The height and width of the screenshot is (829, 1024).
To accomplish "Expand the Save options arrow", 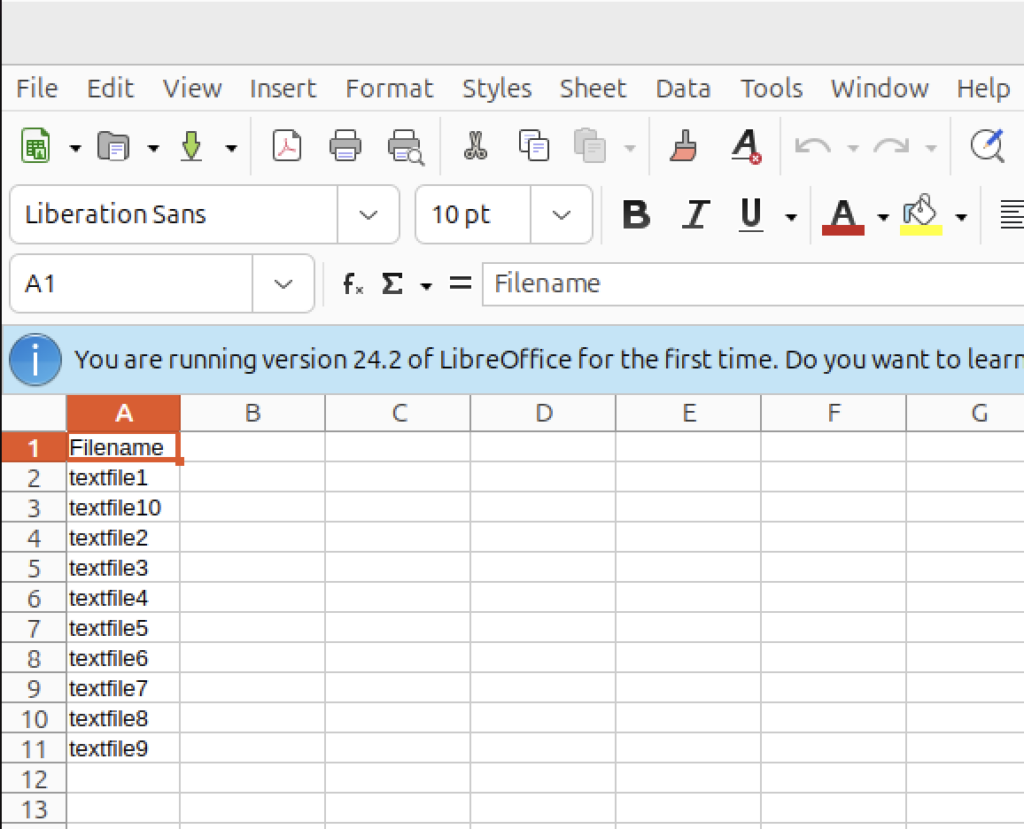I will tap(231, 148).
